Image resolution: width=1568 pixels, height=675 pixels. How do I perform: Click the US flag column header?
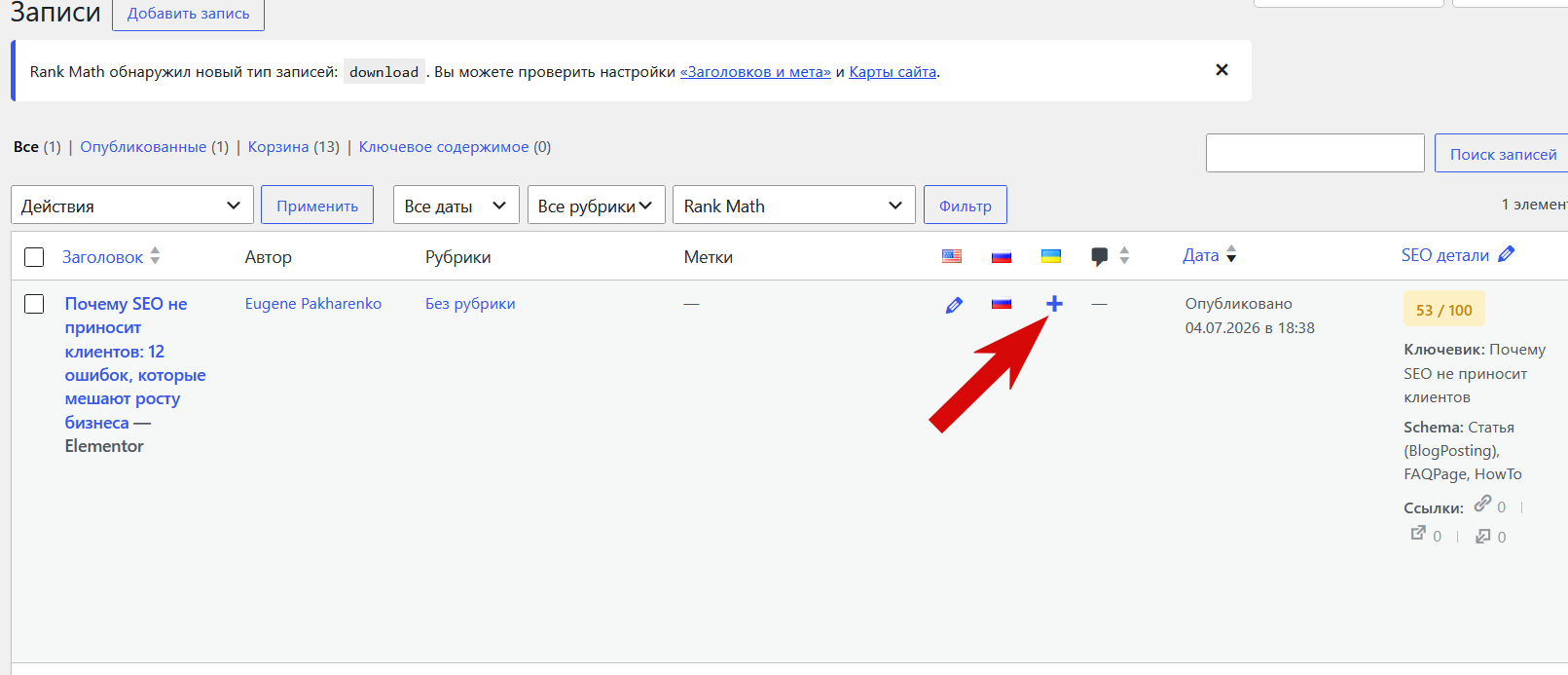tap(952, 256)
